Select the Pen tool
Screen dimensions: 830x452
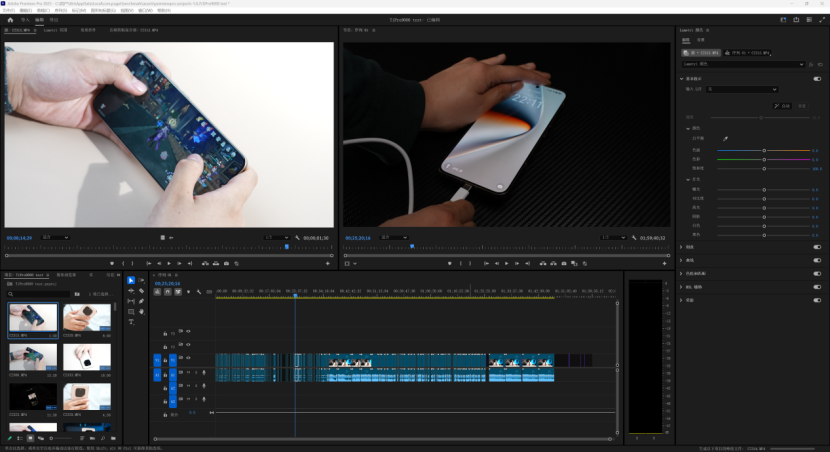tap(142, 301)
